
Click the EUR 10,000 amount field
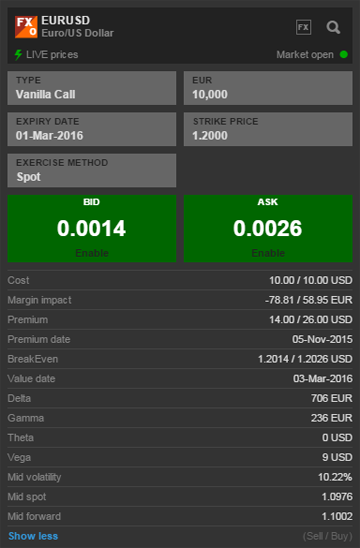pos(268,88)
